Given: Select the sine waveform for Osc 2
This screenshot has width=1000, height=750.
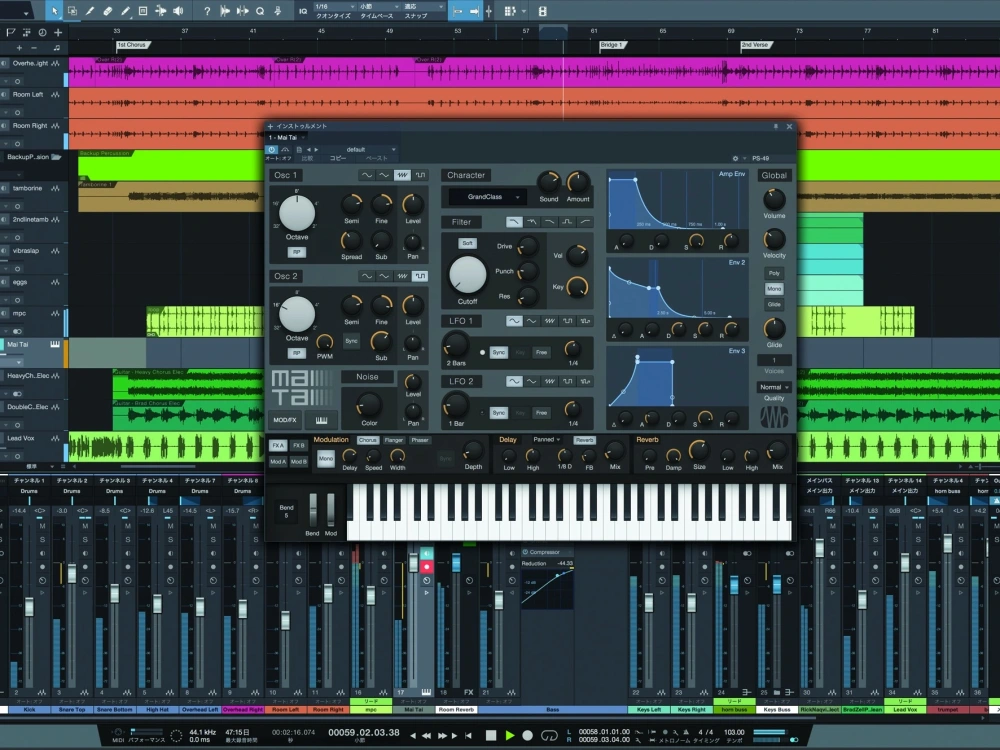Looking at the screenshot, I should click(366, 276).
